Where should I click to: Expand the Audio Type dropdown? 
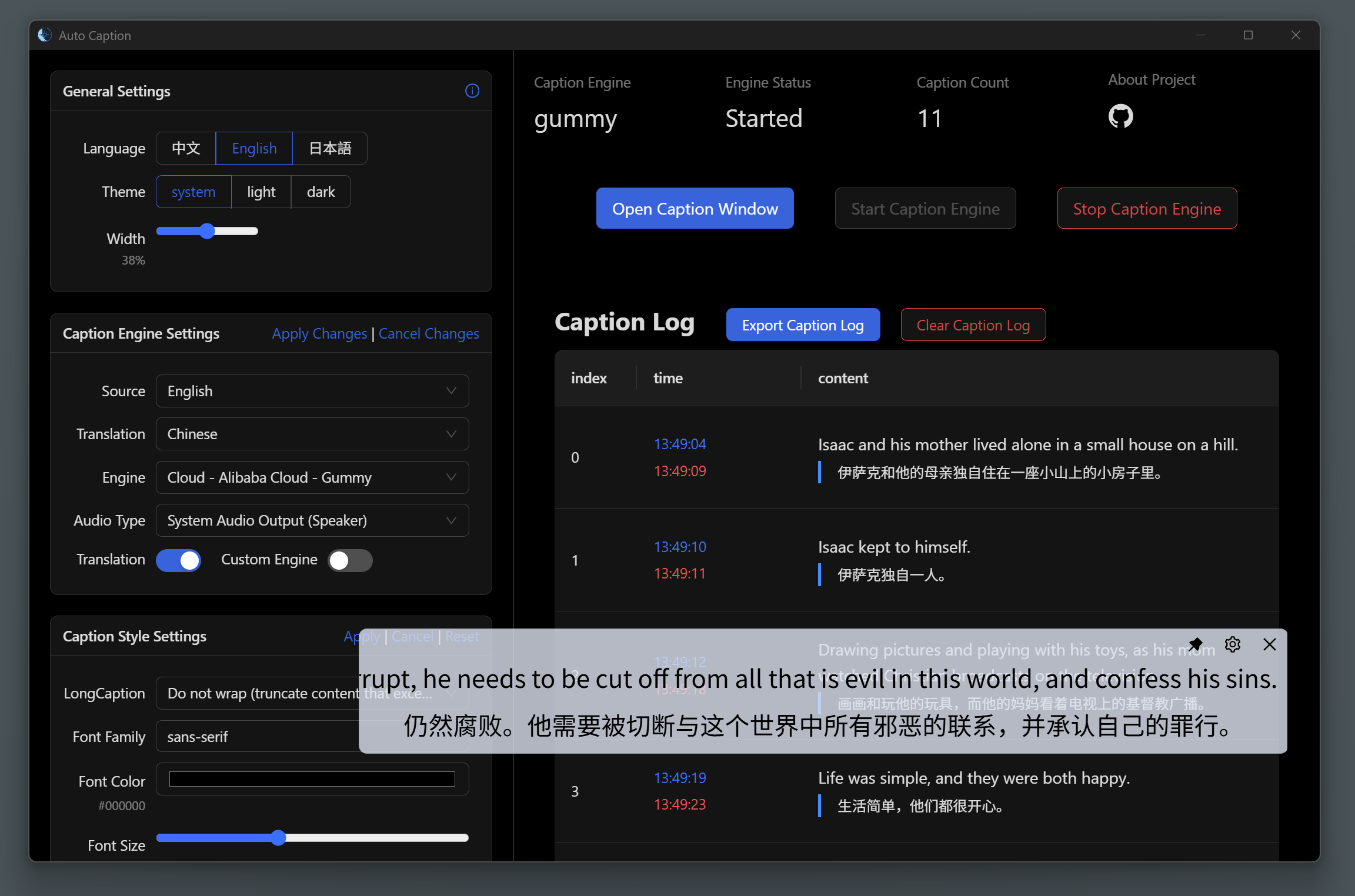click(x=312, y=520)
